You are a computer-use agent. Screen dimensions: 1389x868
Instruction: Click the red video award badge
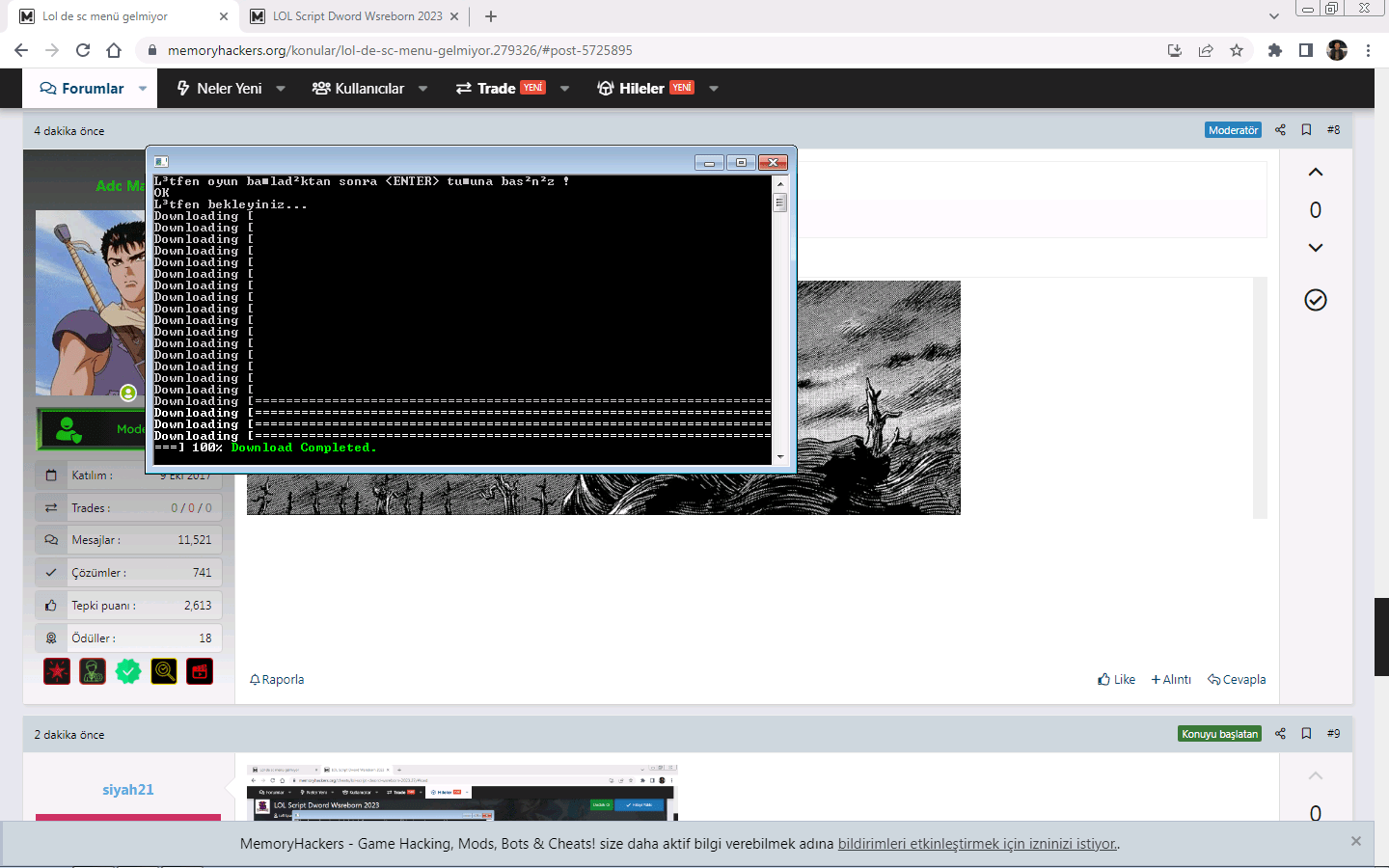pos(200,671)
